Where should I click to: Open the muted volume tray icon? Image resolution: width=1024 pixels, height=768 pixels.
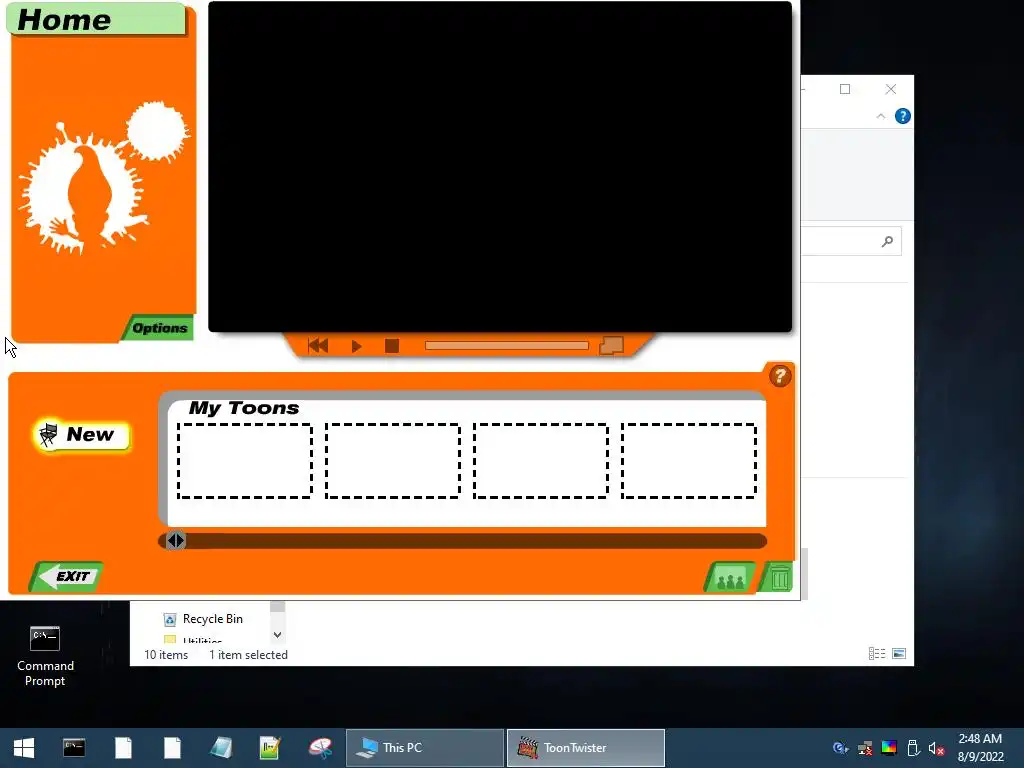point(936,748)
